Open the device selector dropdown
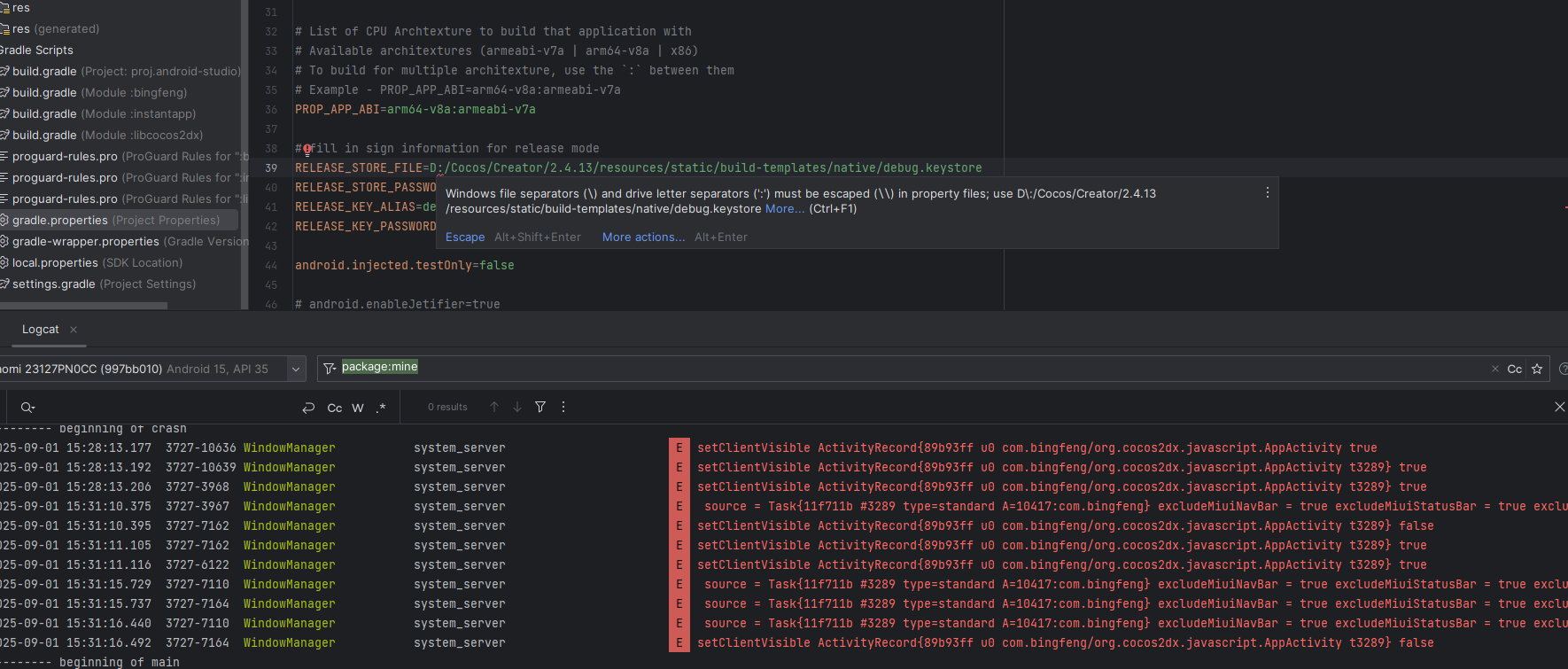The width and height of the screenshot is (1568, 669). pyautogui.click(x=296, y=369)
